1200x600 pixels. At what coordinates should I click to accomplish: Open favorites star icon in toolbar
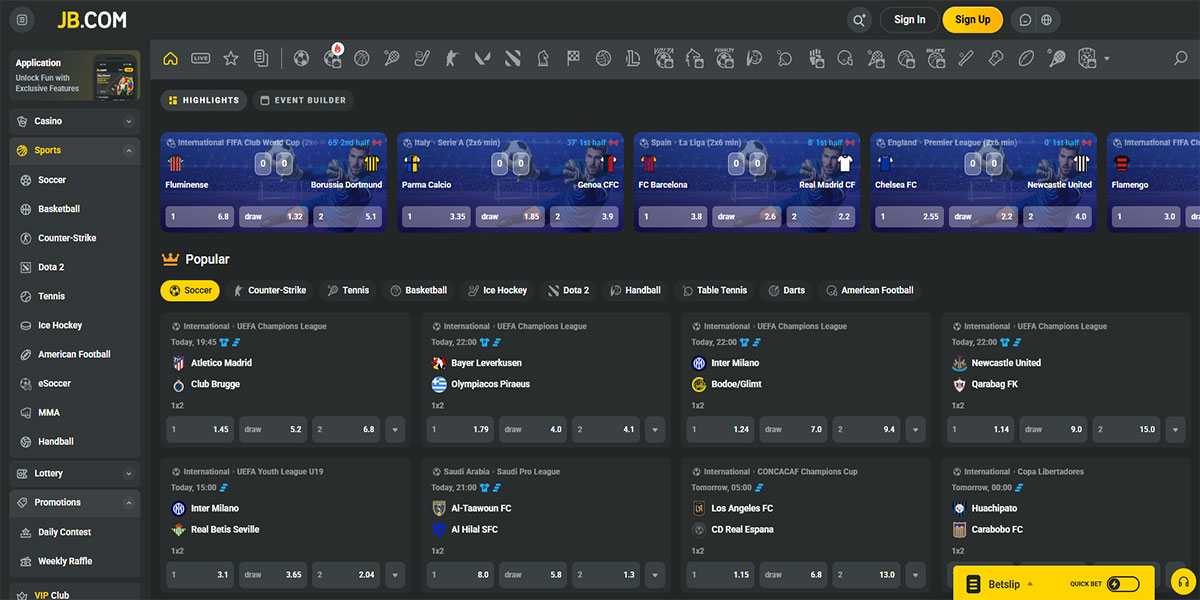[x=231, y=59]
